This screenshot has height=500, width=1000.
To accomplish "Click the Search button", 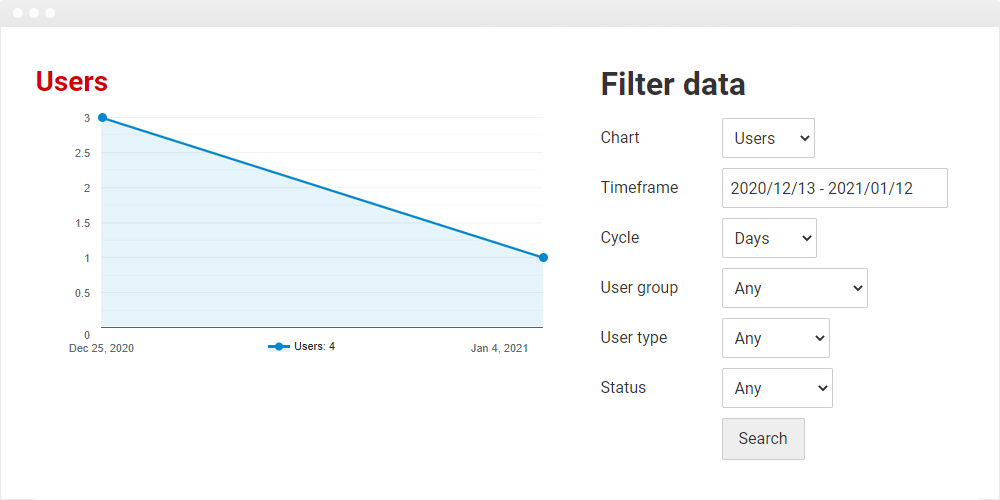I will pos(763,439).
